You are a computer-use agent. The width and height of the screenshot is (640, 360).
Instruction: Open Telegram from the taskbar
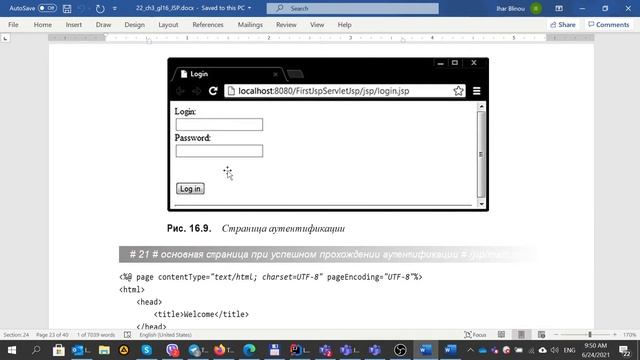click(x=198, y=350)
